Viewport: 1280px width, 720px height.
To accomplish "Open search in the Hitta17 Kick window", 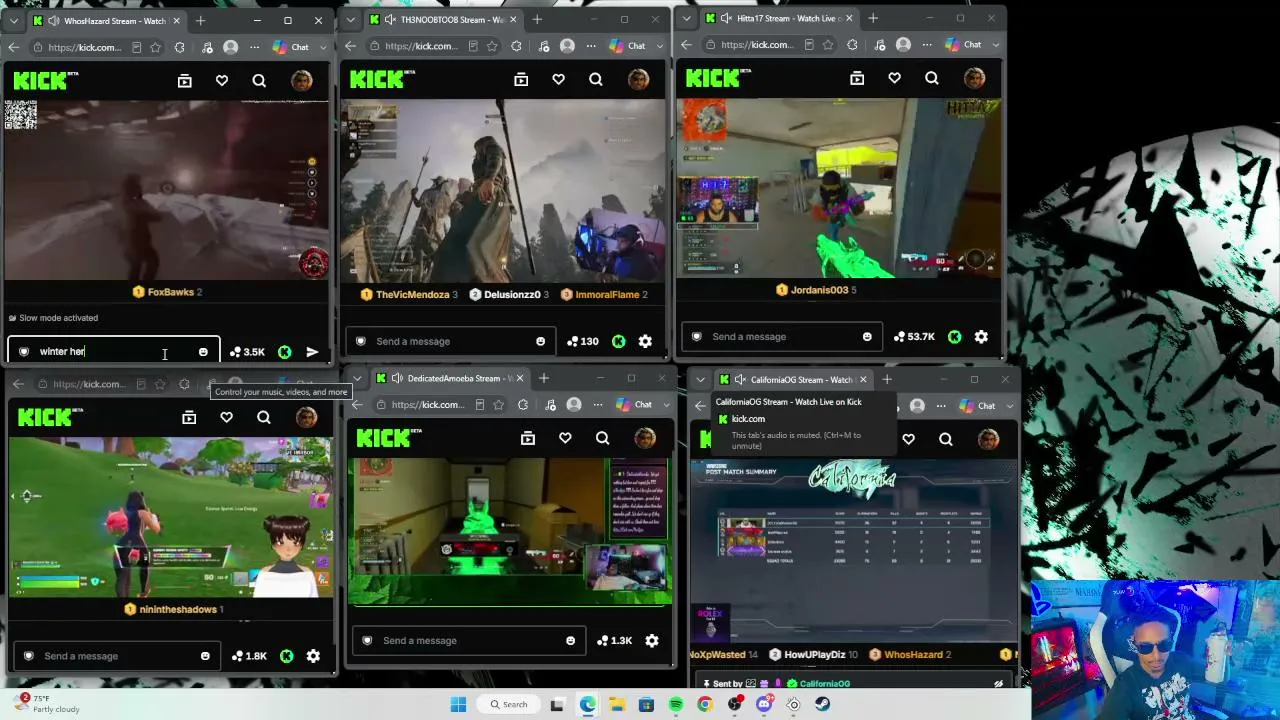I will coord(931,78).
